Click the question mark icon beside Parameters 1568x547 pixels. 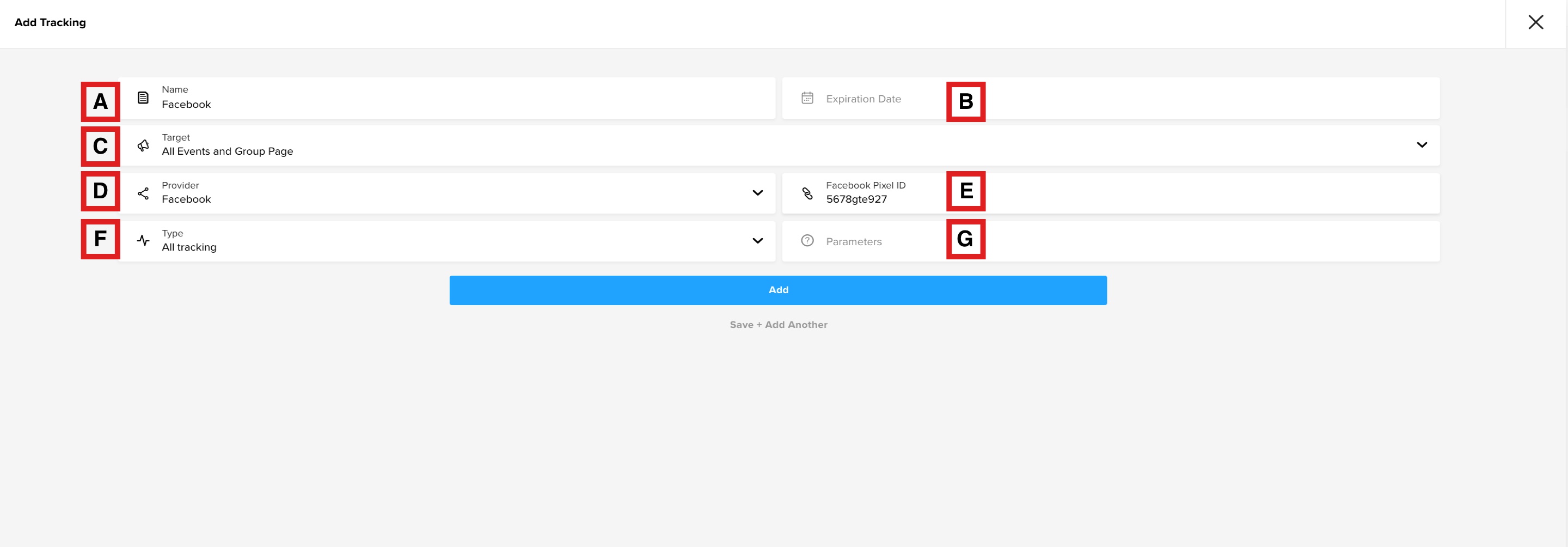point(807,241)
